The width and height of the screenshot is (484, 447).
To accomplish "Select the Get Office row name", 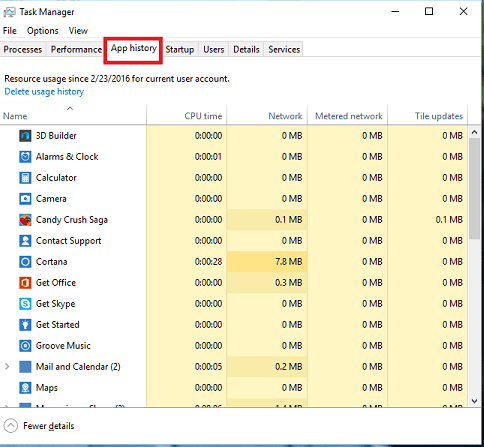I will pos(56,283).
